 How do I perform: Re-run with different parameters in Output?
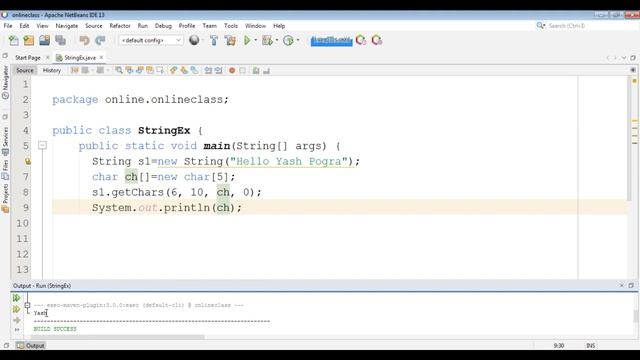click(x=16, y=309)
